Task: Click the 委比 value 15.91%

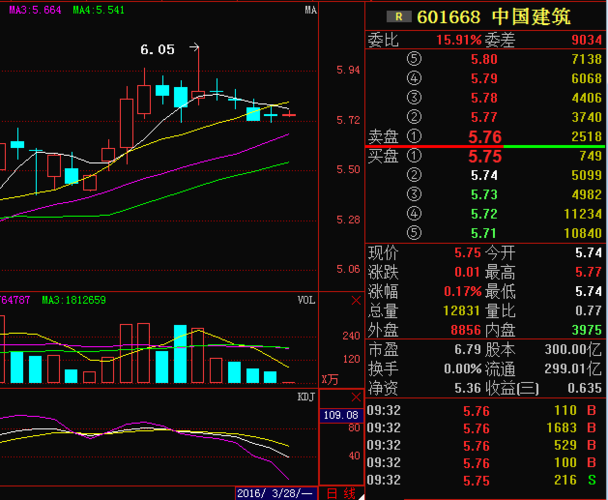Action: click(459, 40)
